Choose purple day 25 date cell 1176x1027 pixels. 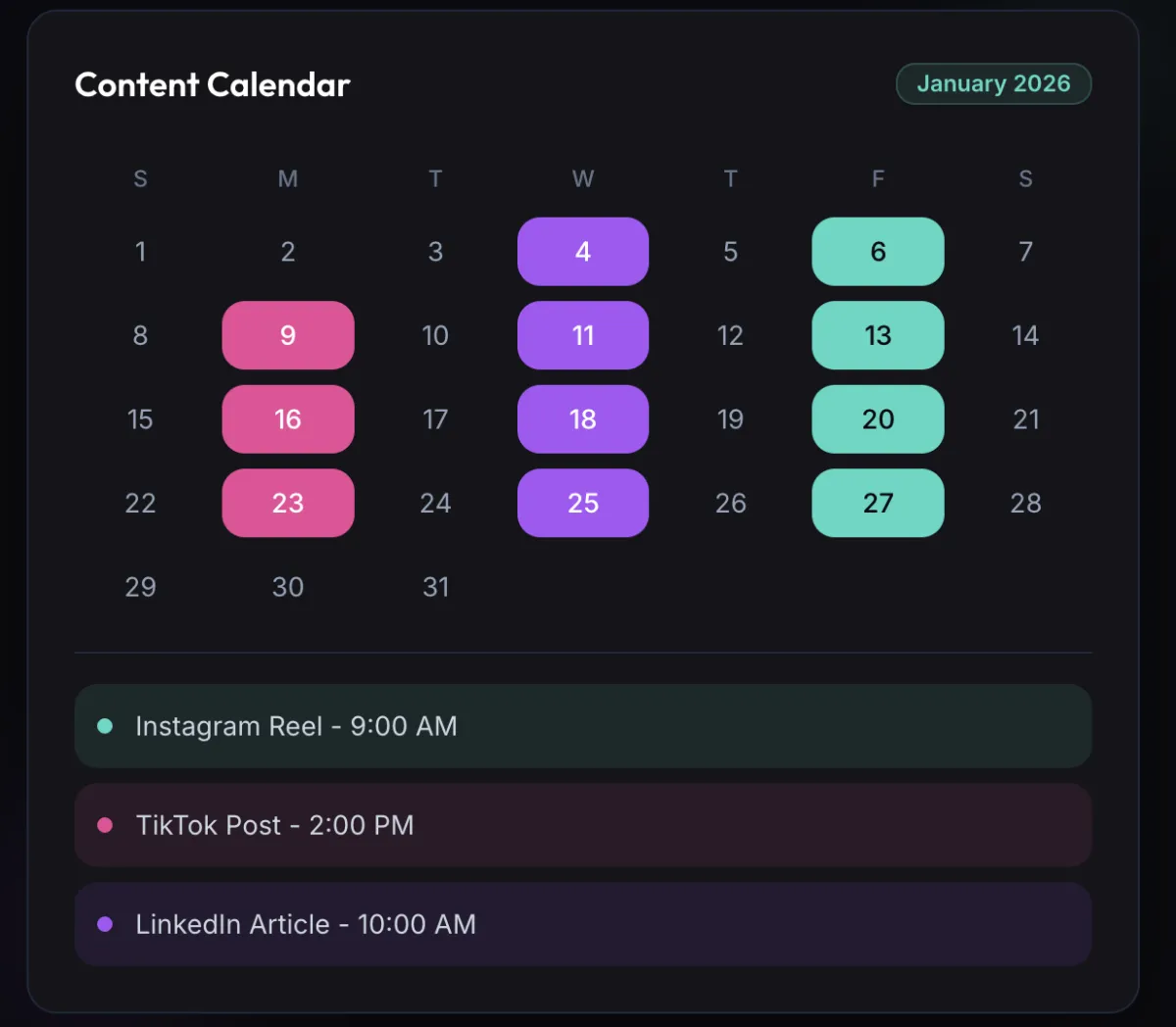click(583, 503)
